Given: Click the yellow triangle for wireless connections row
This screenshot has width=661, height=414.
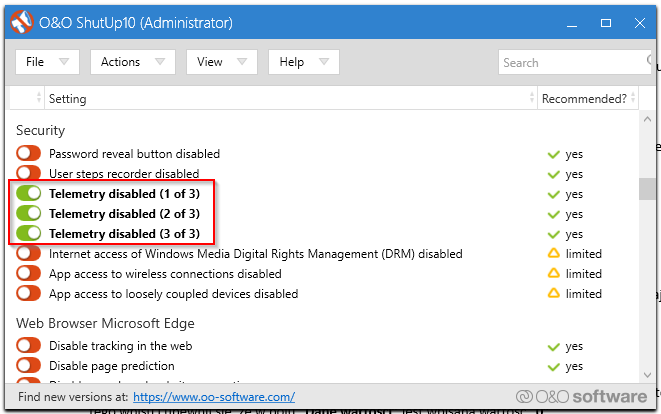Looking at the screenshot, I should pos(554,273).
